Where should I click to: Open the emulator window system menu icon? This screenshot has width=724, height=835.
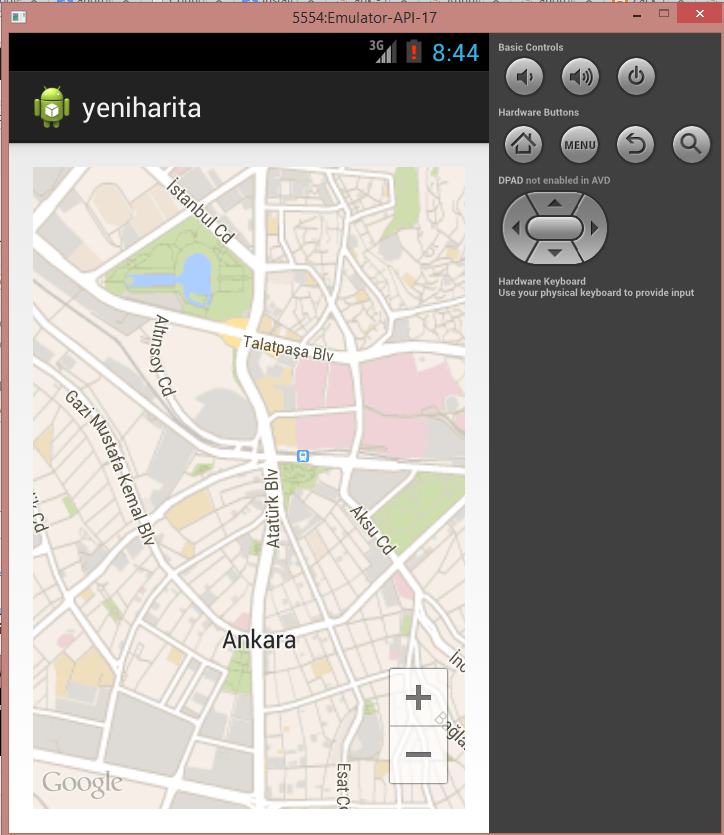(x=19, y=17)
